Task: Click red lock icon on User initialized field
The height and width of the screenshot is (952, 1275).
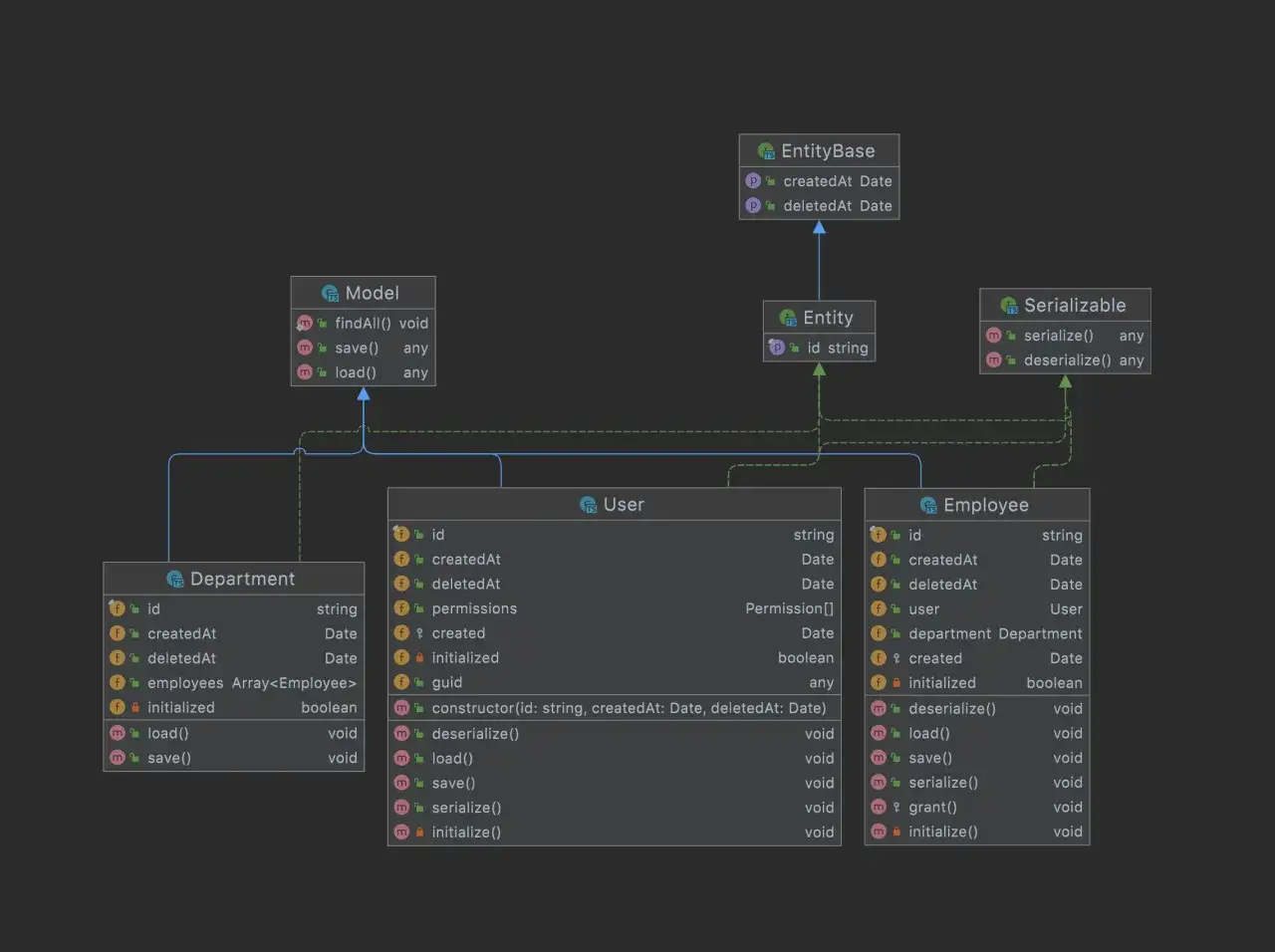Action: [419, 658]
